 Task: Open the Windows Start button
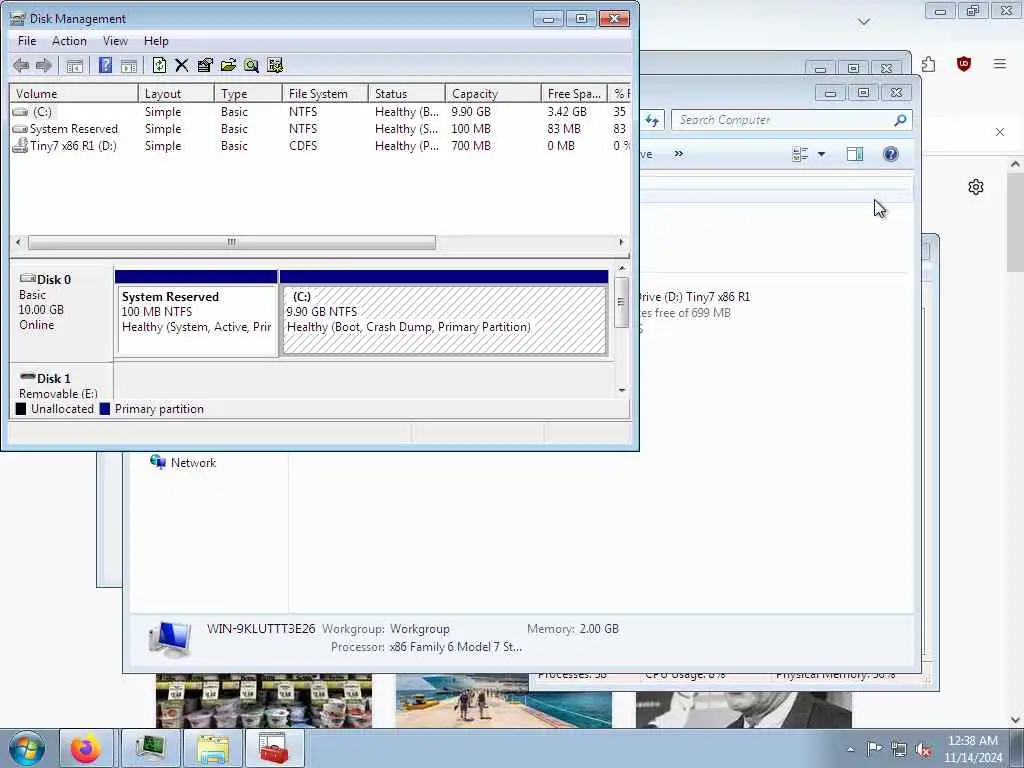27,748
